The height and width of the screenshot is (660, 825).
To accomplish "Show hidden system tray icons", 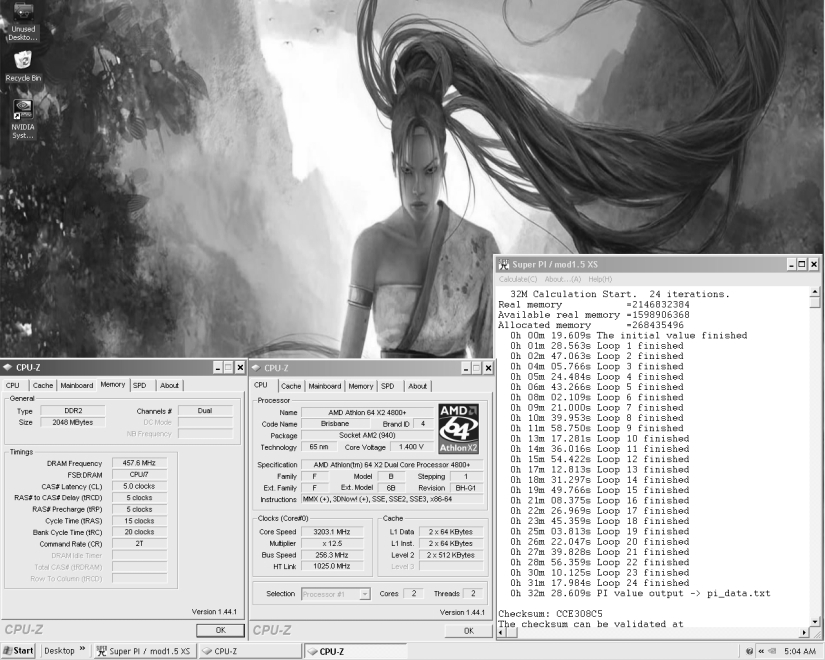I will click(x=761, y=652).
